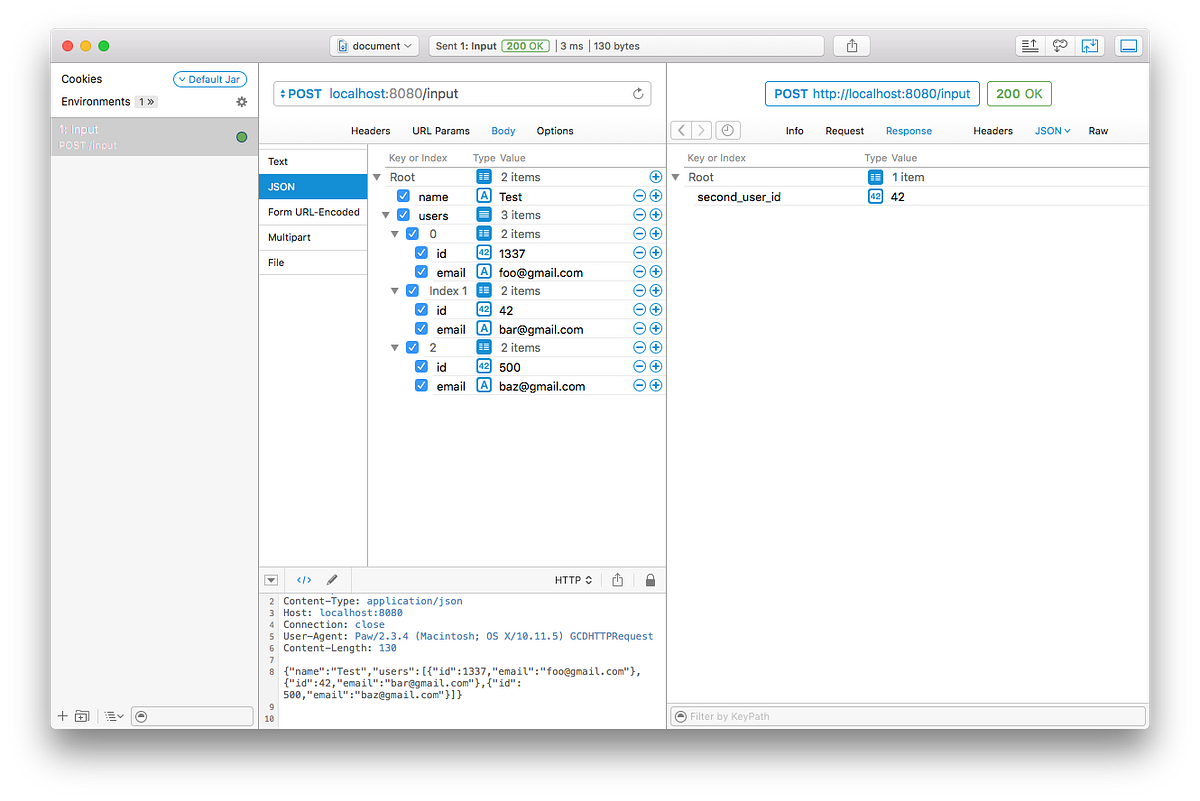Collapse the users item 2 disclosure triangle
Viewport: 1200px width, 801px height.
(395, 348)
